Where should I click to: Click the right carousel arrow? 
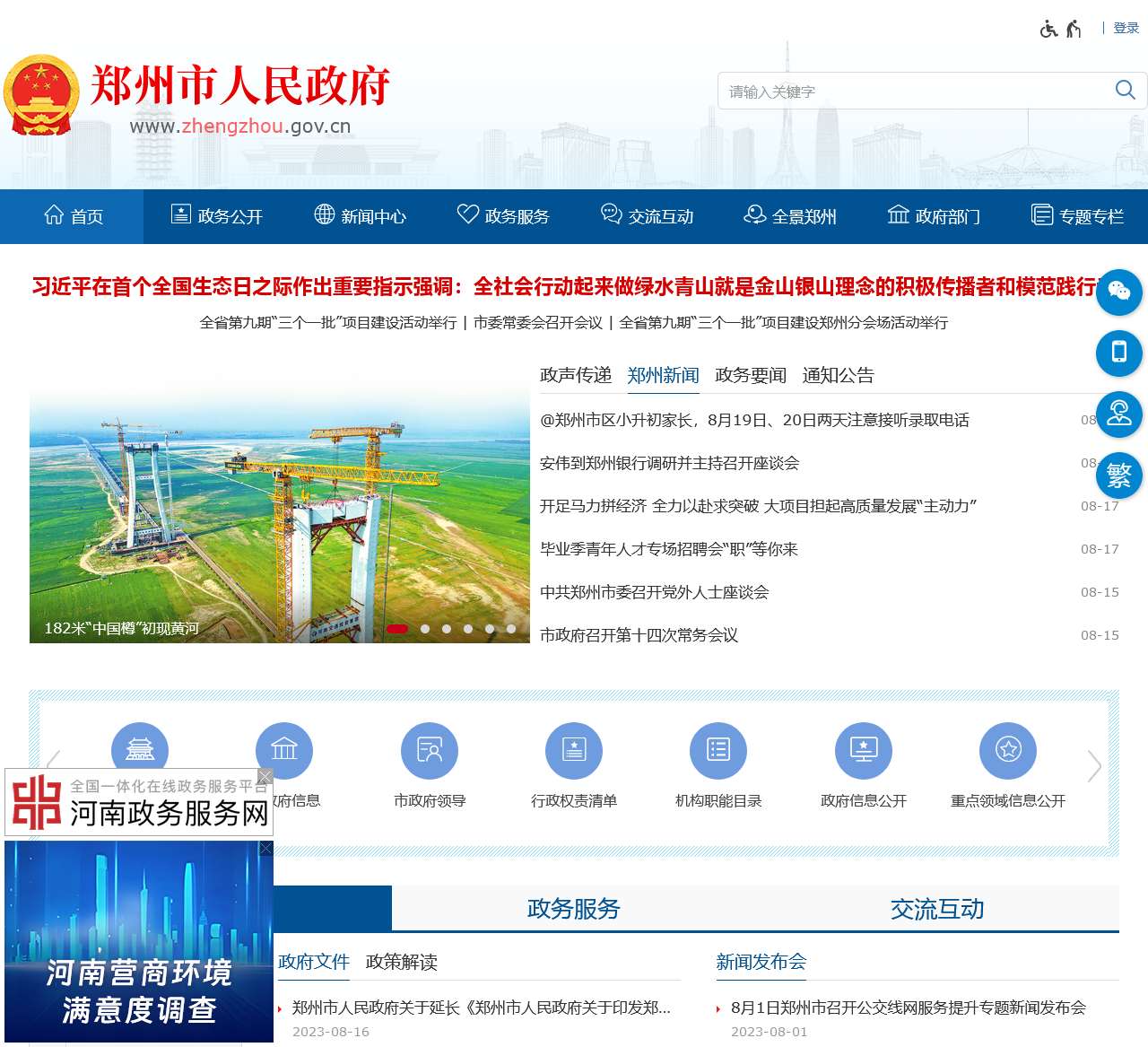[x=1095, y=767]
